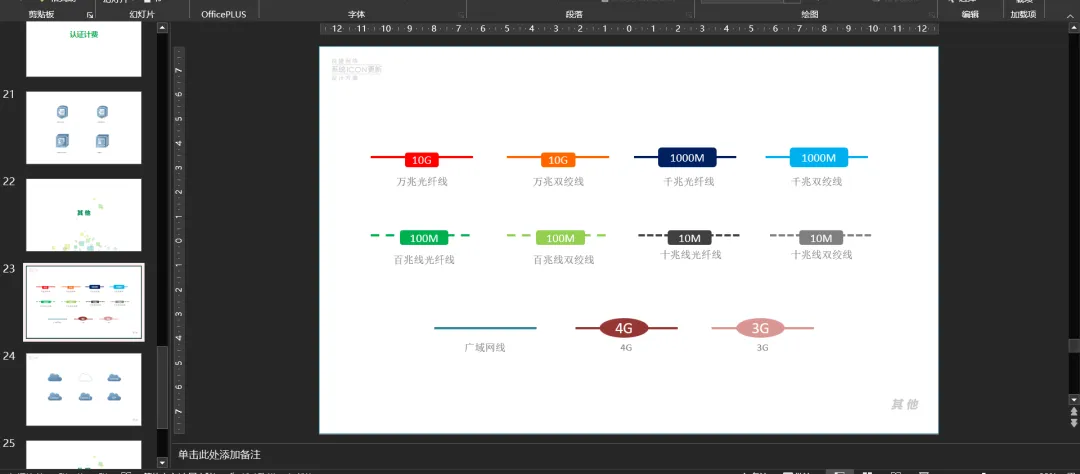Click the 3G caption below the oval
The width and height of the screenshot is (1080, 474).
coord(762,348)
